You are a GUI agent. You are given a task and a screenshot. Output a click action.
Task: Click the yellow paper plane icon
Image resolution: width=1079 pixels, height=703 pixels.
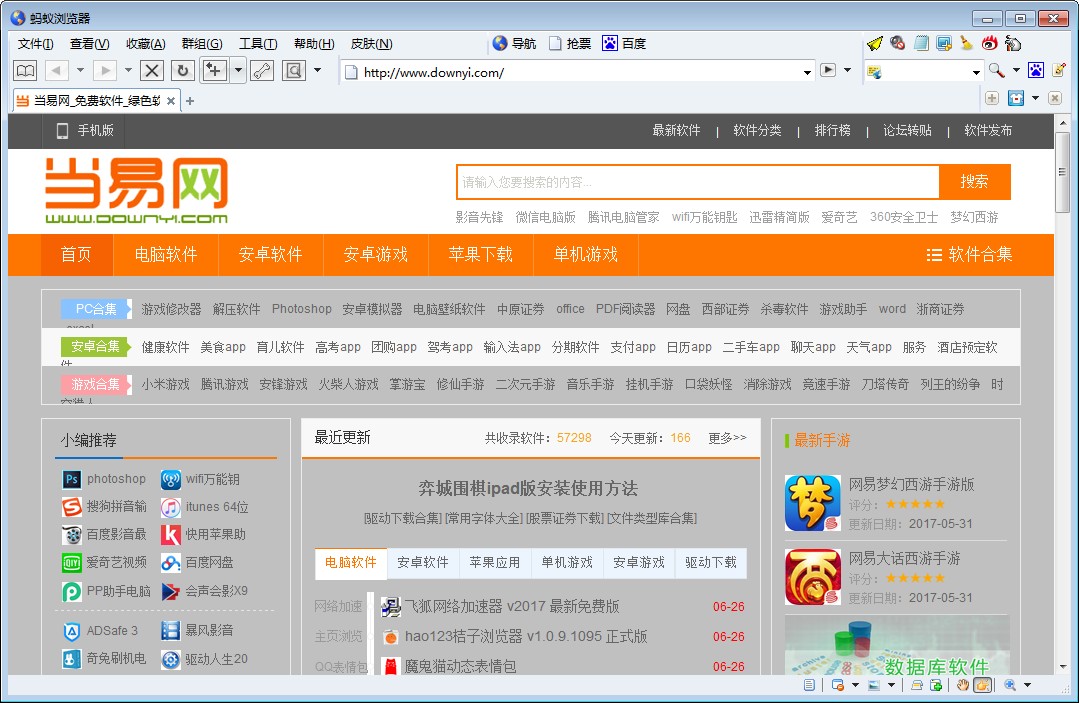tap(874, 42)
